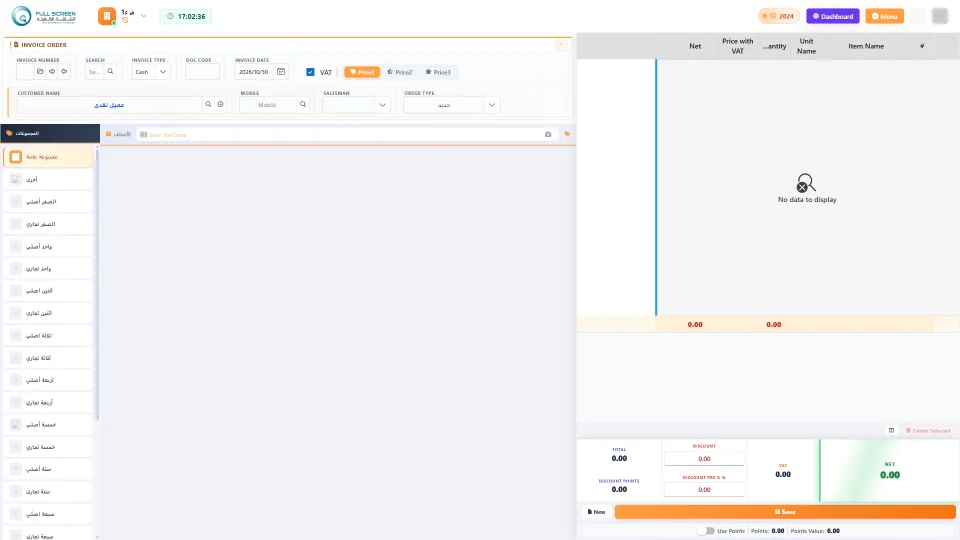Go to previous invoice with left arrow
The height and width of the screenshot is (540, 960).
64,72
